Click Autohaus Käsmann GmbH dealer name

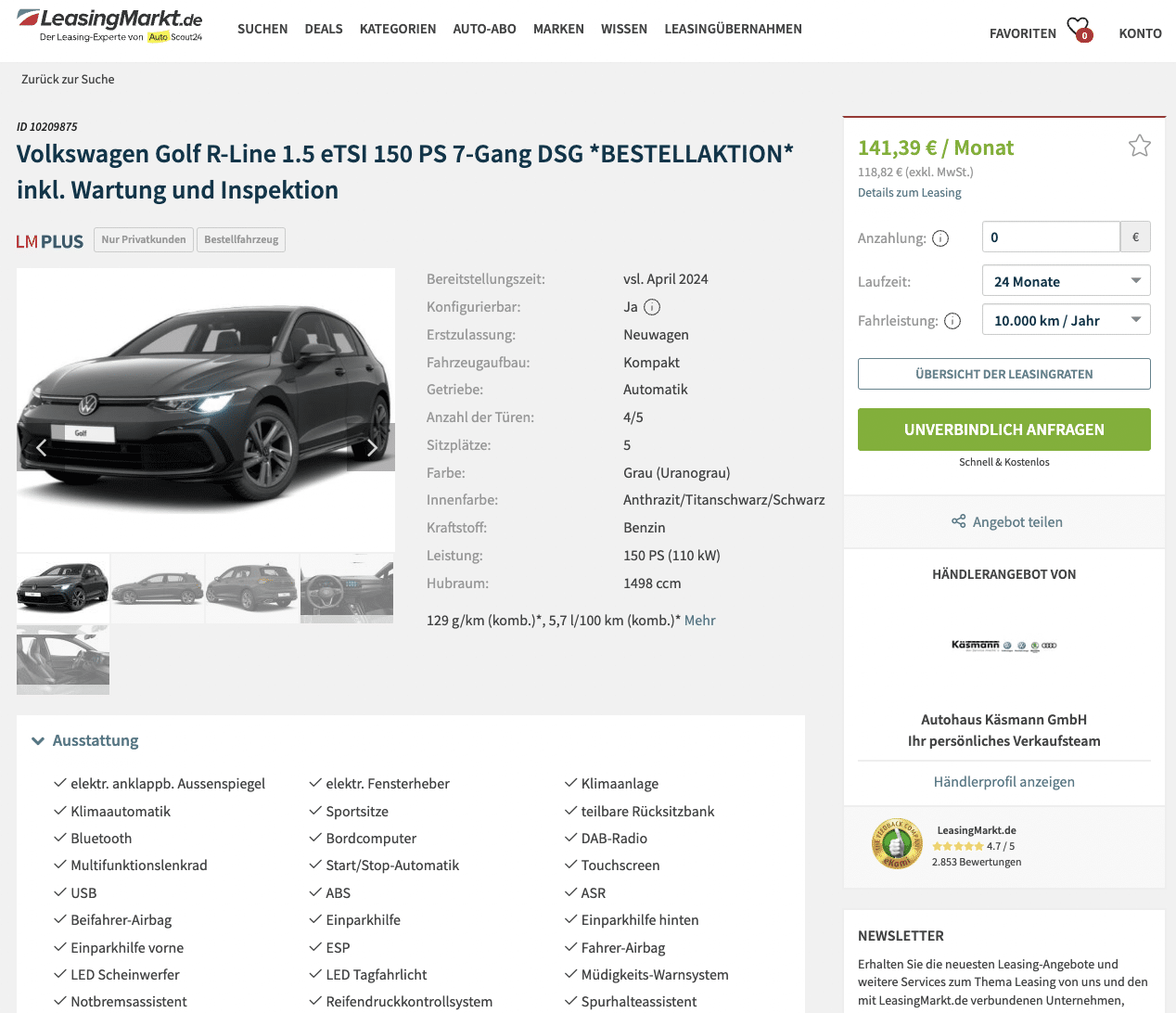pos(1003,720)
